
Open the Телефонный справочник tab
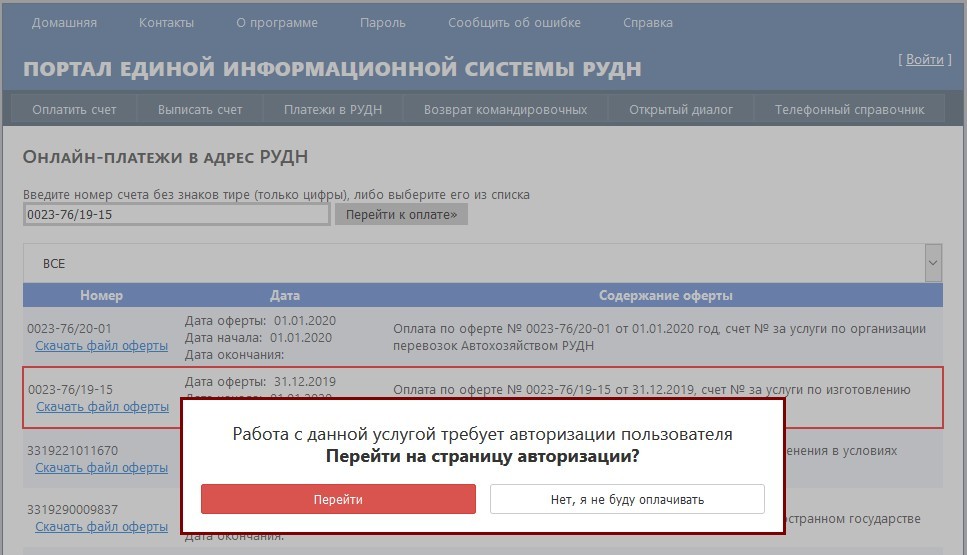coord(849,110)
